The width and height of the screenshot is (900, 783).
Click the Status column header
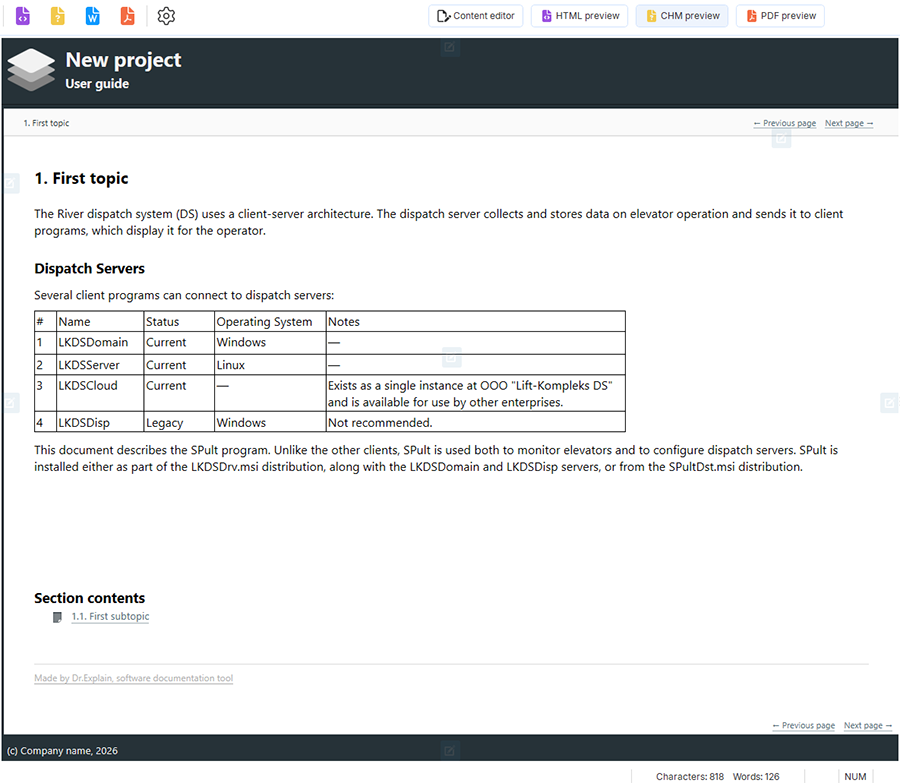(179, 321)
